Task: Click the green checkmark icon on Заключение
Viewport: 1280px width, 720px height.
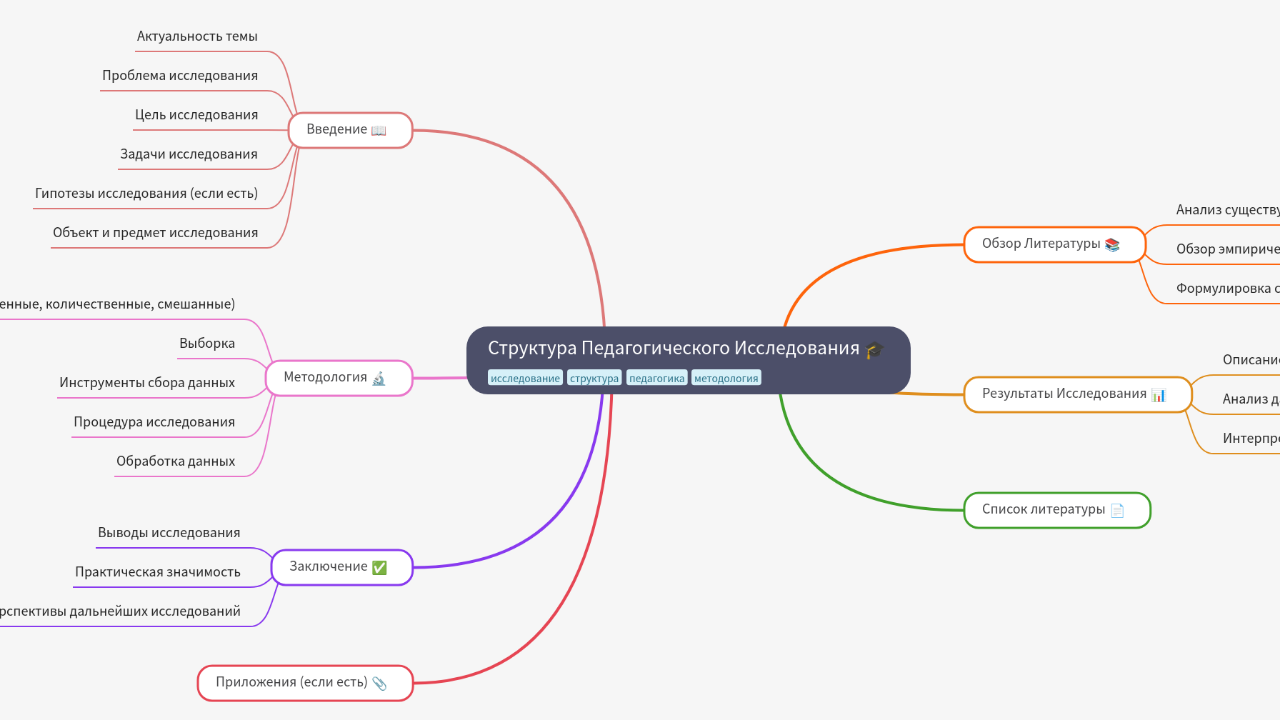Action: click(x=377, y=566)
